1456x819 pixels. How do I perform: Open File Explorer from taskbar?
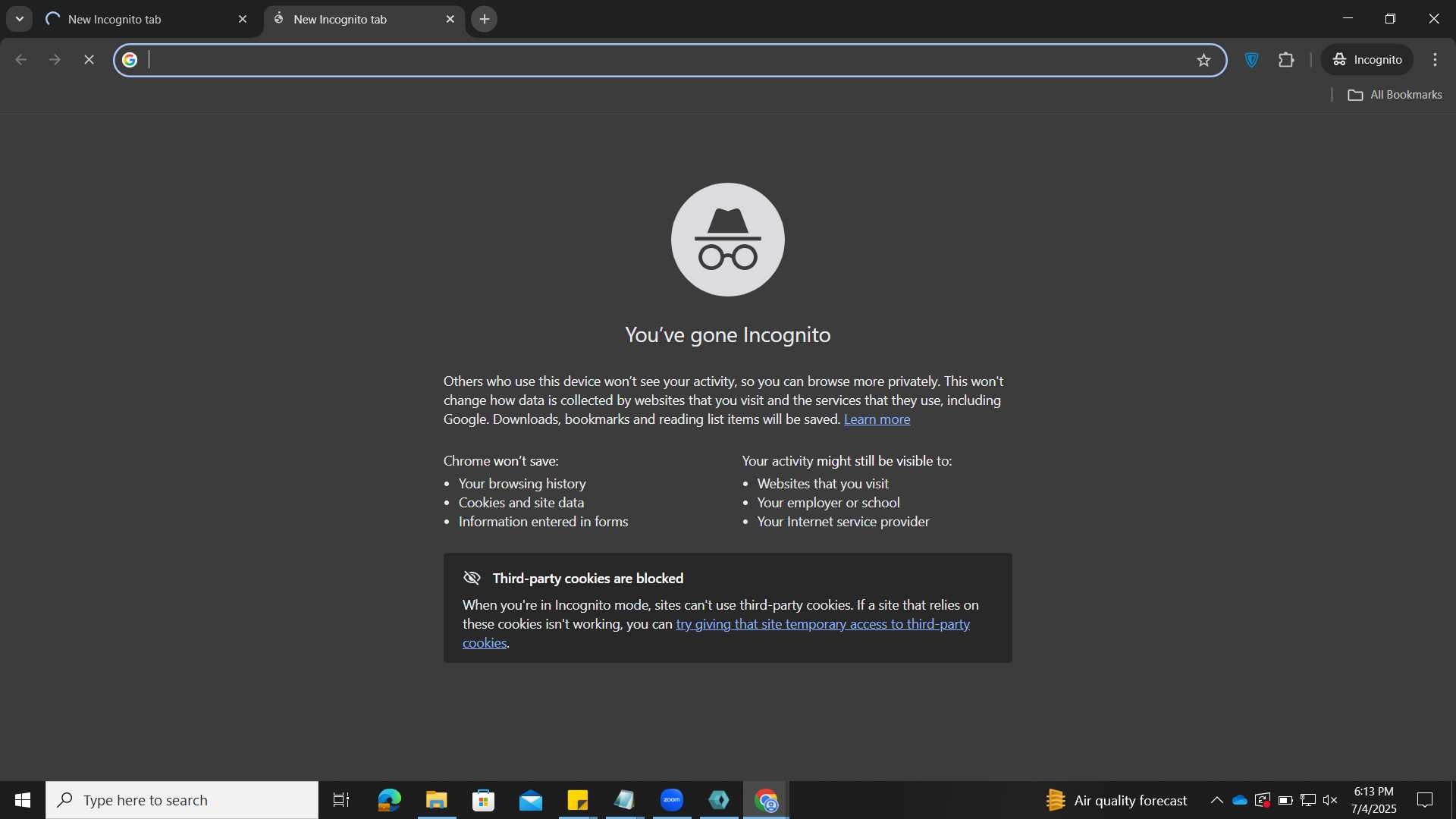point(437,800)
